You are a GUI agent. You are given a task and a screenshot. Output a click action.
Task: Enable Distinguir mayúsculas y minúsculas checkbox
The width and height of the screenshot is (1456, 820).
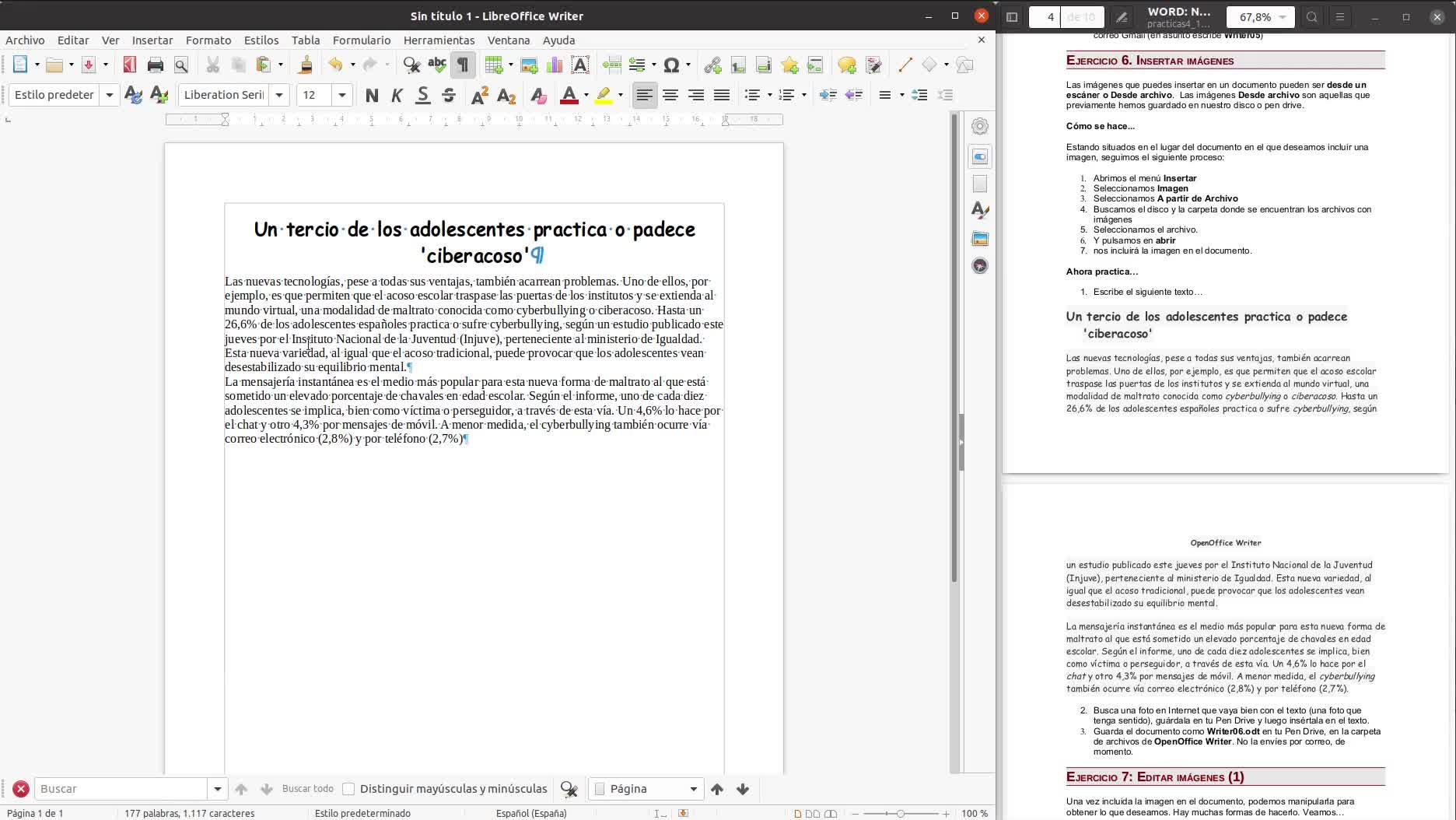tap(349, 789)
